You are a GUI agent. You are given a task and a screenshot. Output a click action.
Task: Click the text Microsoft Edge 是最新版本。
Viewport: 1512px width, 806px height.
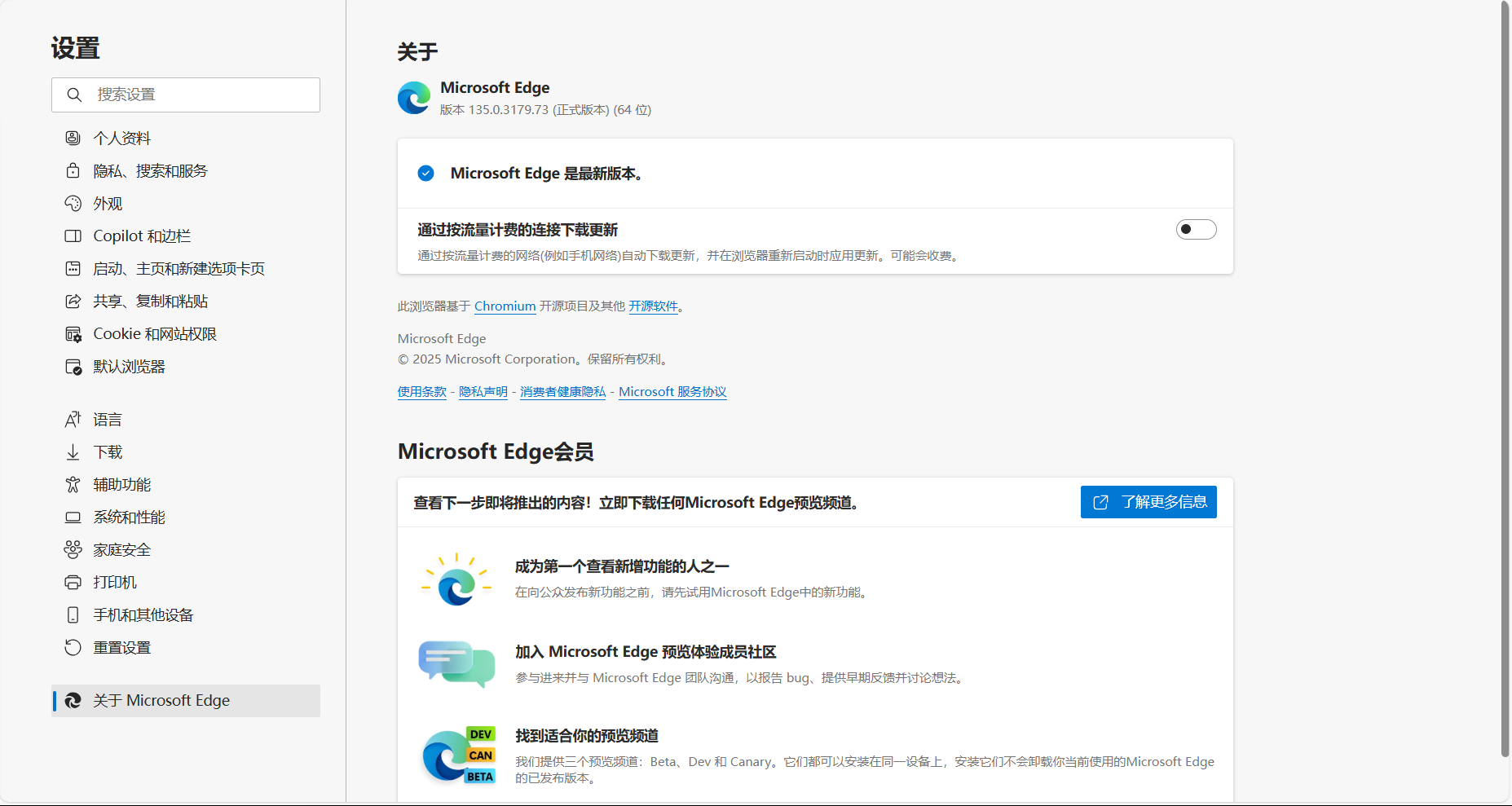pos(547,174)
